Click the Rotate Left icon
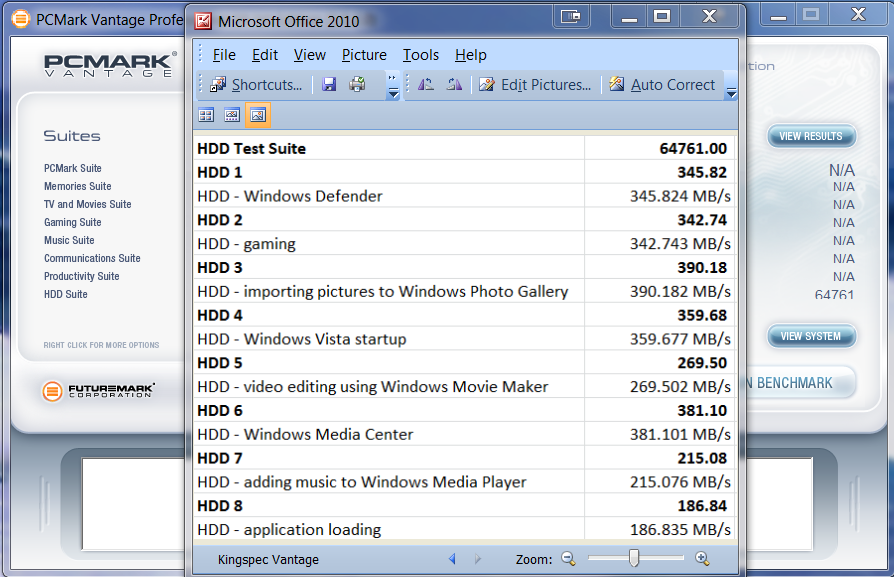Image resolution: width=894 pixels, height=577 pixels. [x=426, y=85]
